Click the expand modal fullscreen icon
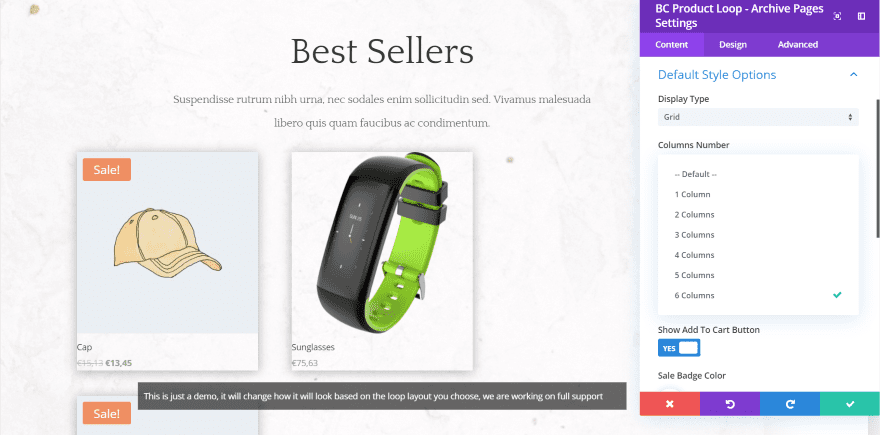The image size is (880, 435). pyautogui.click(x=837, y=16)
